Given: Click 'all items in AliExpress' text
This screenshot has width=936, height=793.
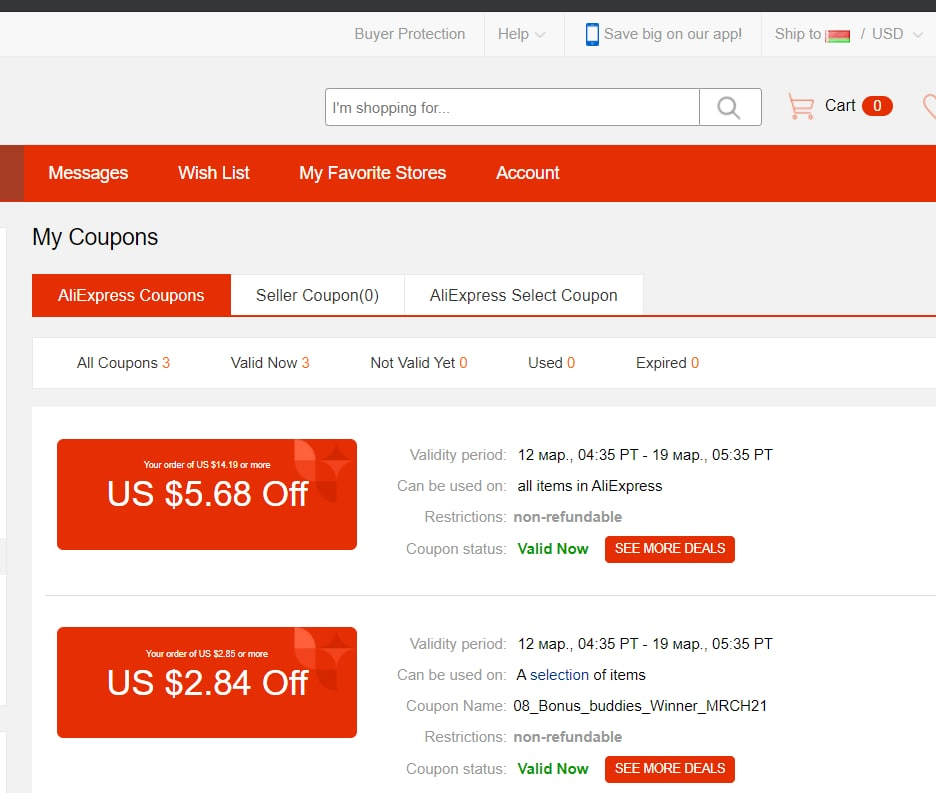Looking at the screenshot, I should tap(590, 486).
